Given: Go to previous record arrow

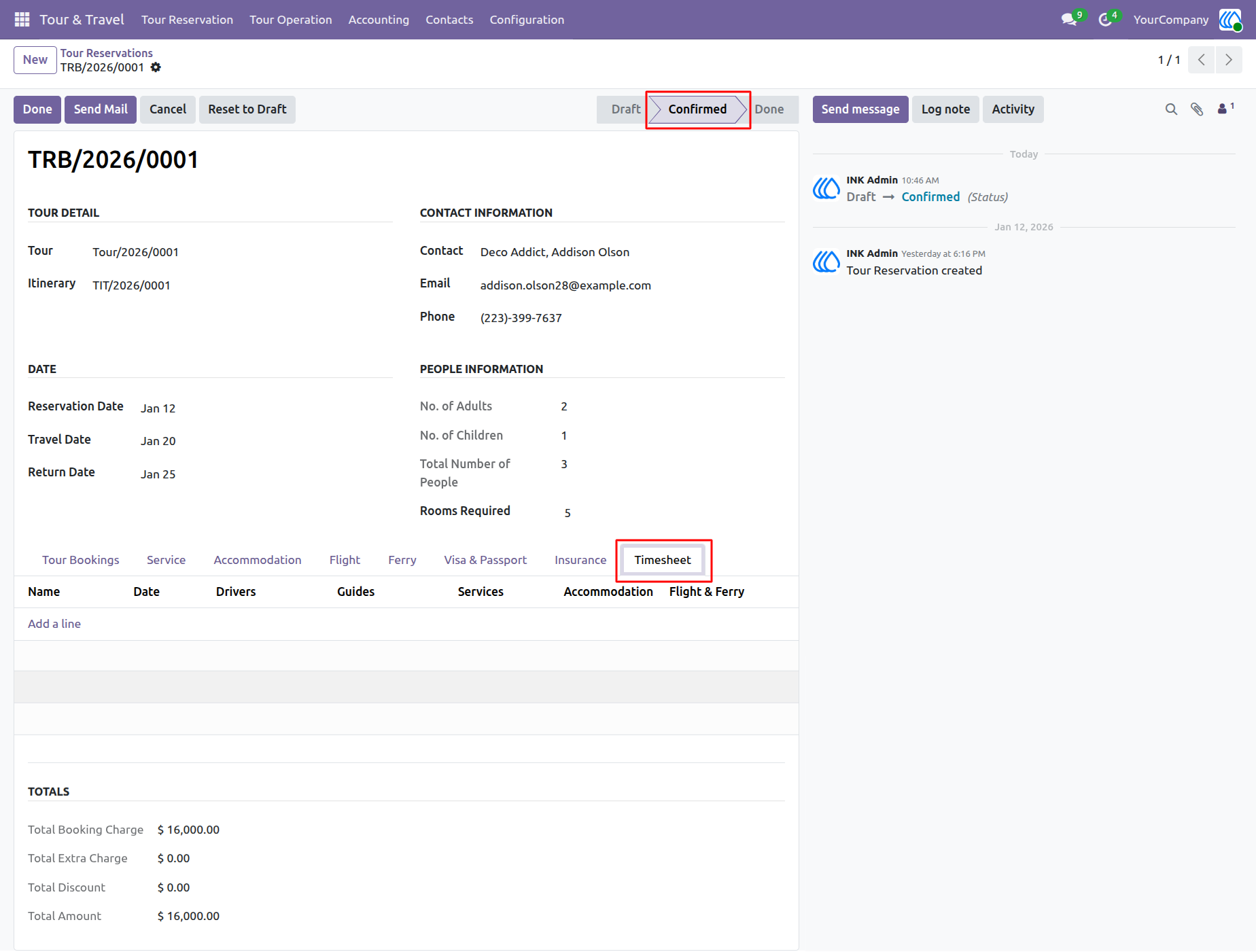Looking at the screenshot, I should coord(1202,60).
